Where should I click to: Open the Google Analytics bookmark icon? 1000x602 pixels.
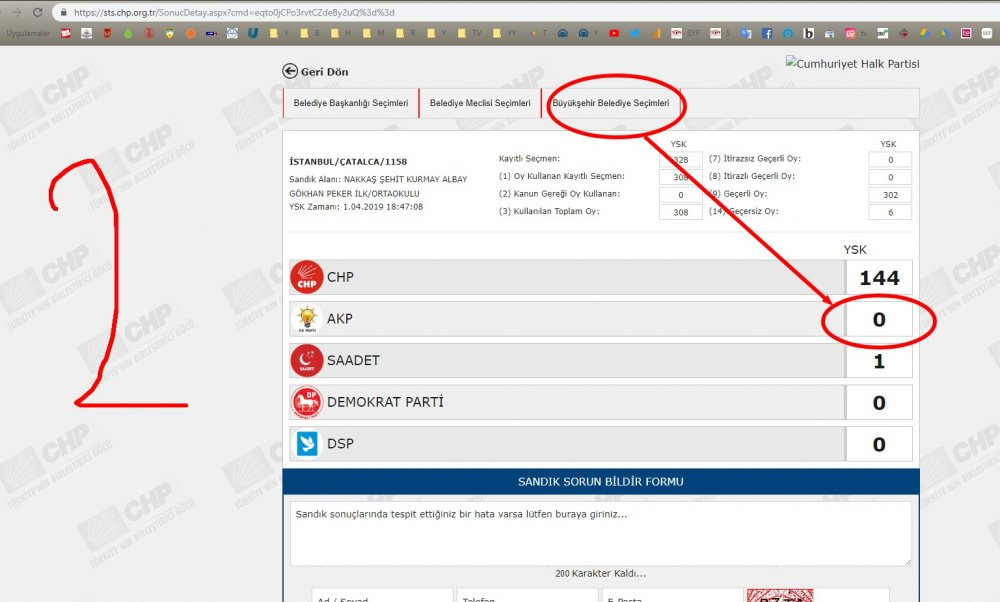pos(656,33)
